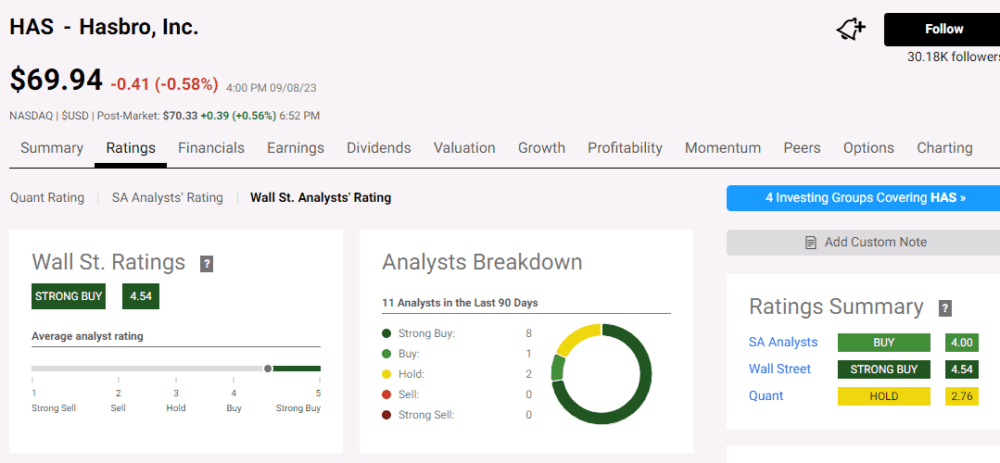Follow Hasbro stock
Viewport: 1000px width, 463px height.
pyautogui.click(x=943, y=29)
